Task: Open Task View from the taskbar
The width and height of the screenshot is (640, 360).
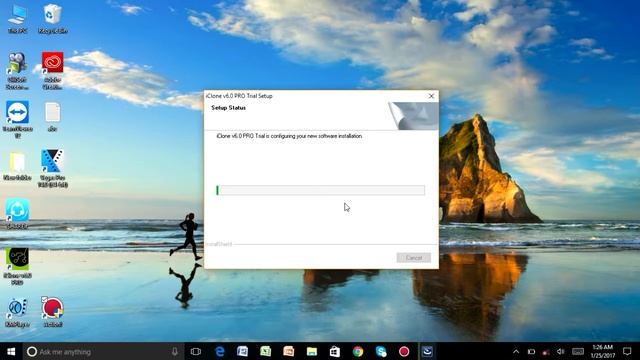Action: (196, 351)
